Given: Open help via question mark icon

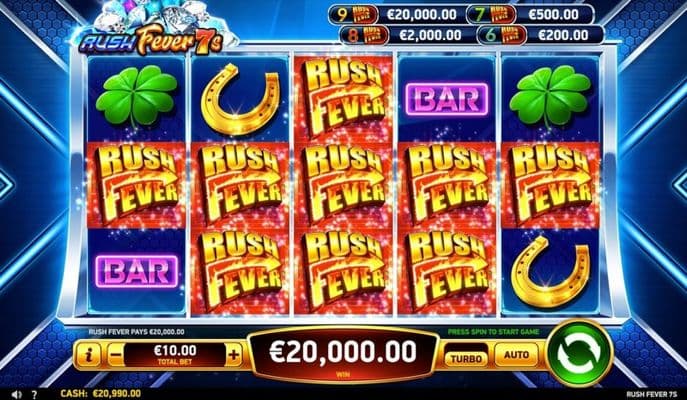Looking at the screenshot, I should click(x=34, y=394).
